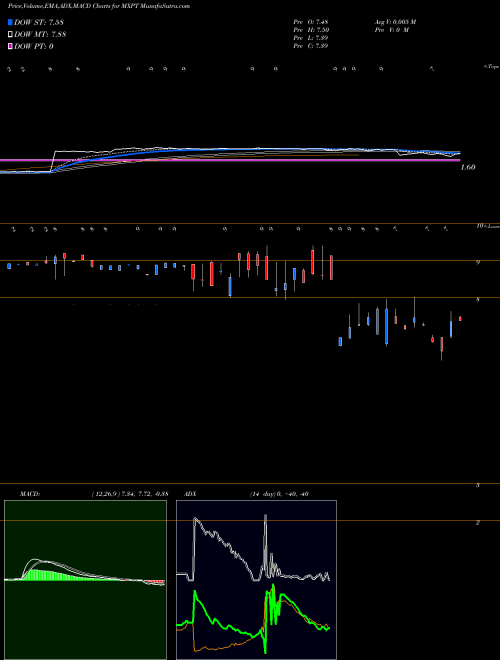Click the price axis label 8
The height and width of the screenshot is (660, 500).
[x=478, y=300]
